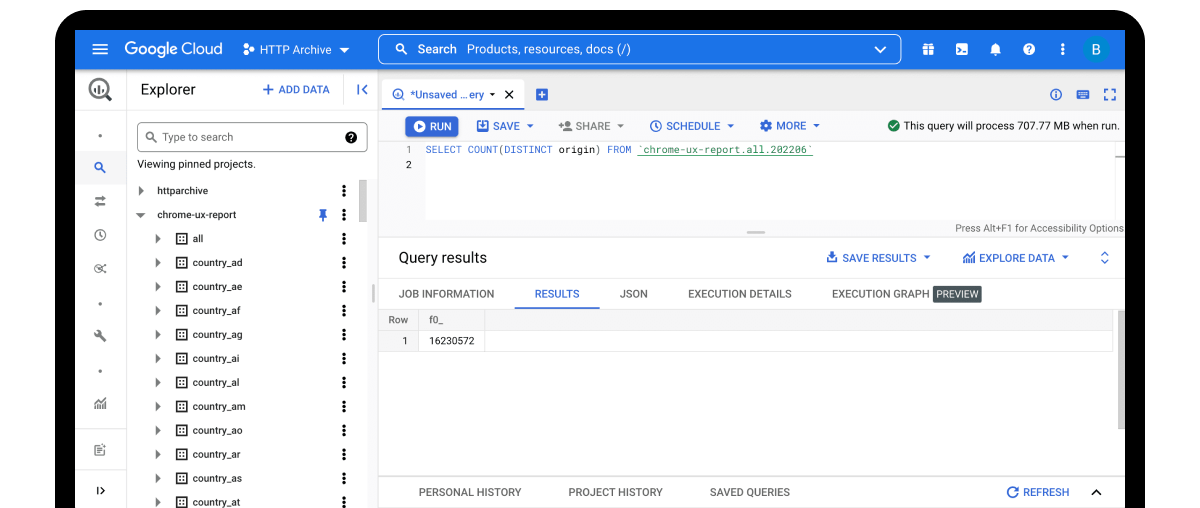Expand the country_am dataset node
This screenshot has height=508, width=1200.
pos(158,407)
